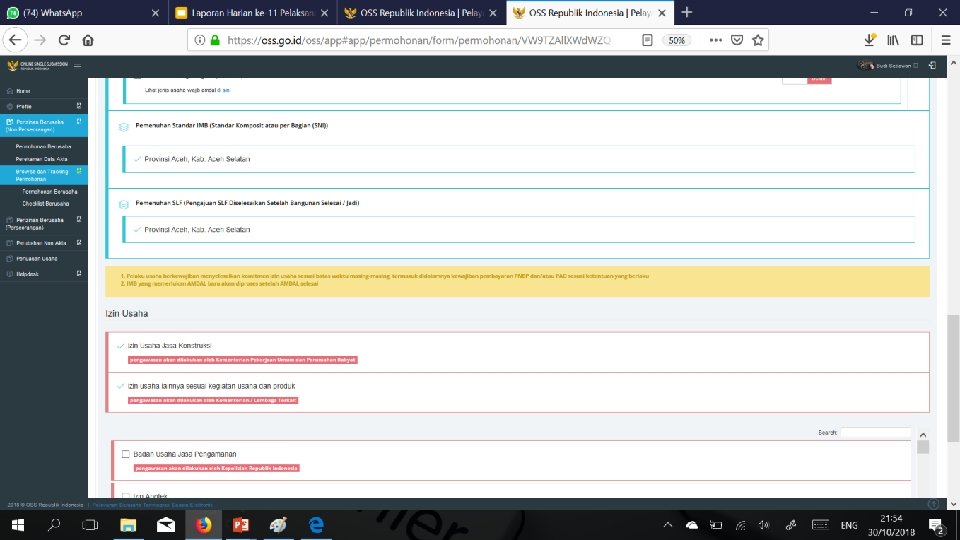The image size is (960, 540).
Task: Launch PowerPoint from the taskbar
Action: point(241,525)
